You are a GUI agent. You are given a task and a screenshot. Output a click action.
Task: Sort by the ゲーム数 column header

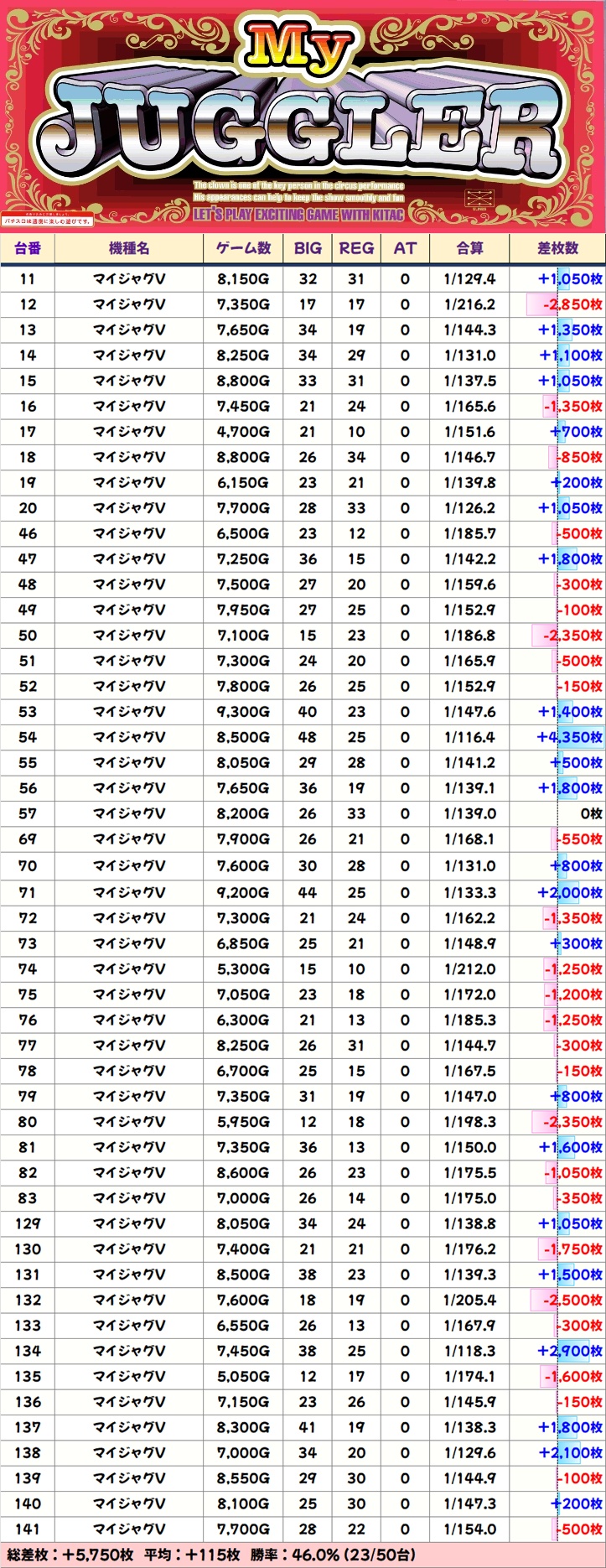tap(243, 248)
